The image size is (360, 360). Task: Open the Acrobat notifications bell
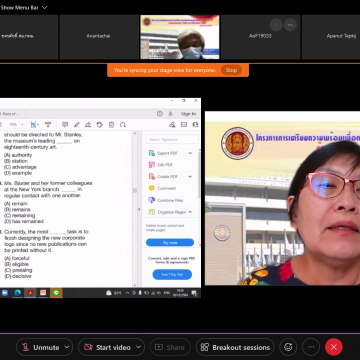[x=171, y=114]
